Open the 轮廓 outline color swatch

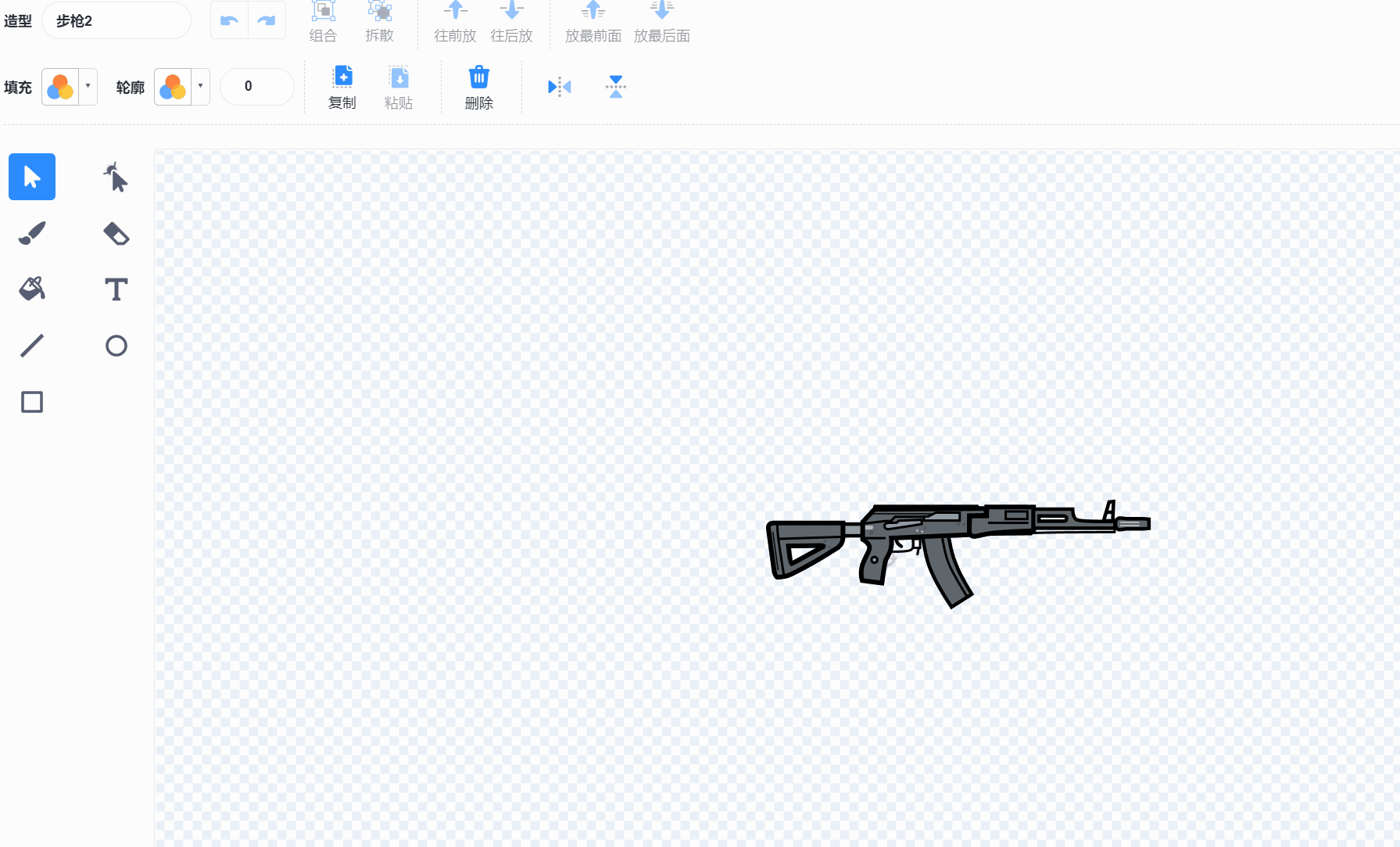tap(173, 87)
